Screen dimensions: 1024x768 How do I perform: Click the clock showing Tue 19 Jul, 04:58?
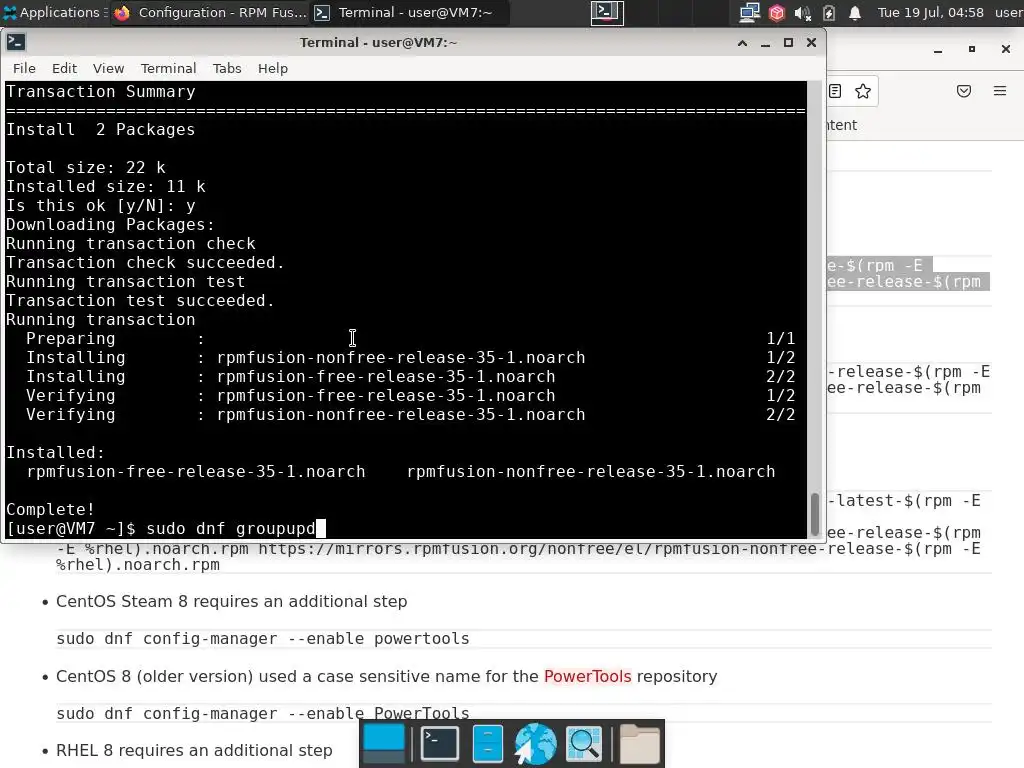point(930,12)
